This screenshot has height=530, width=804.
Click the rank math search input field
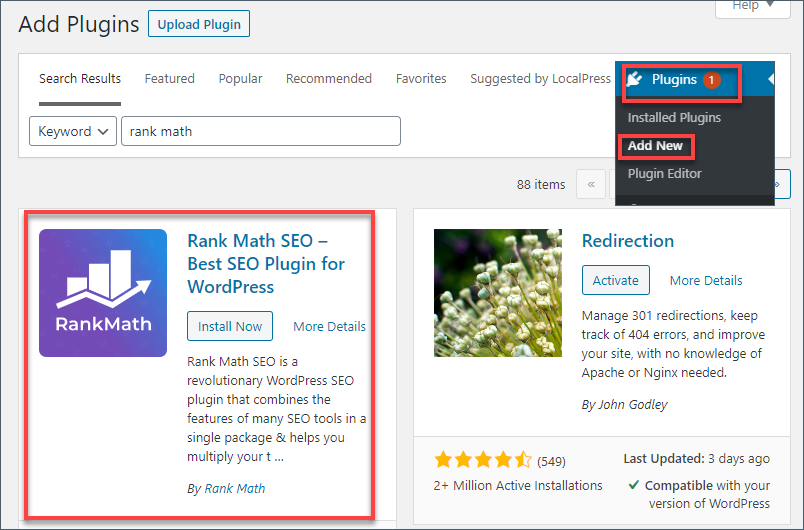click(x=261, y=131)
